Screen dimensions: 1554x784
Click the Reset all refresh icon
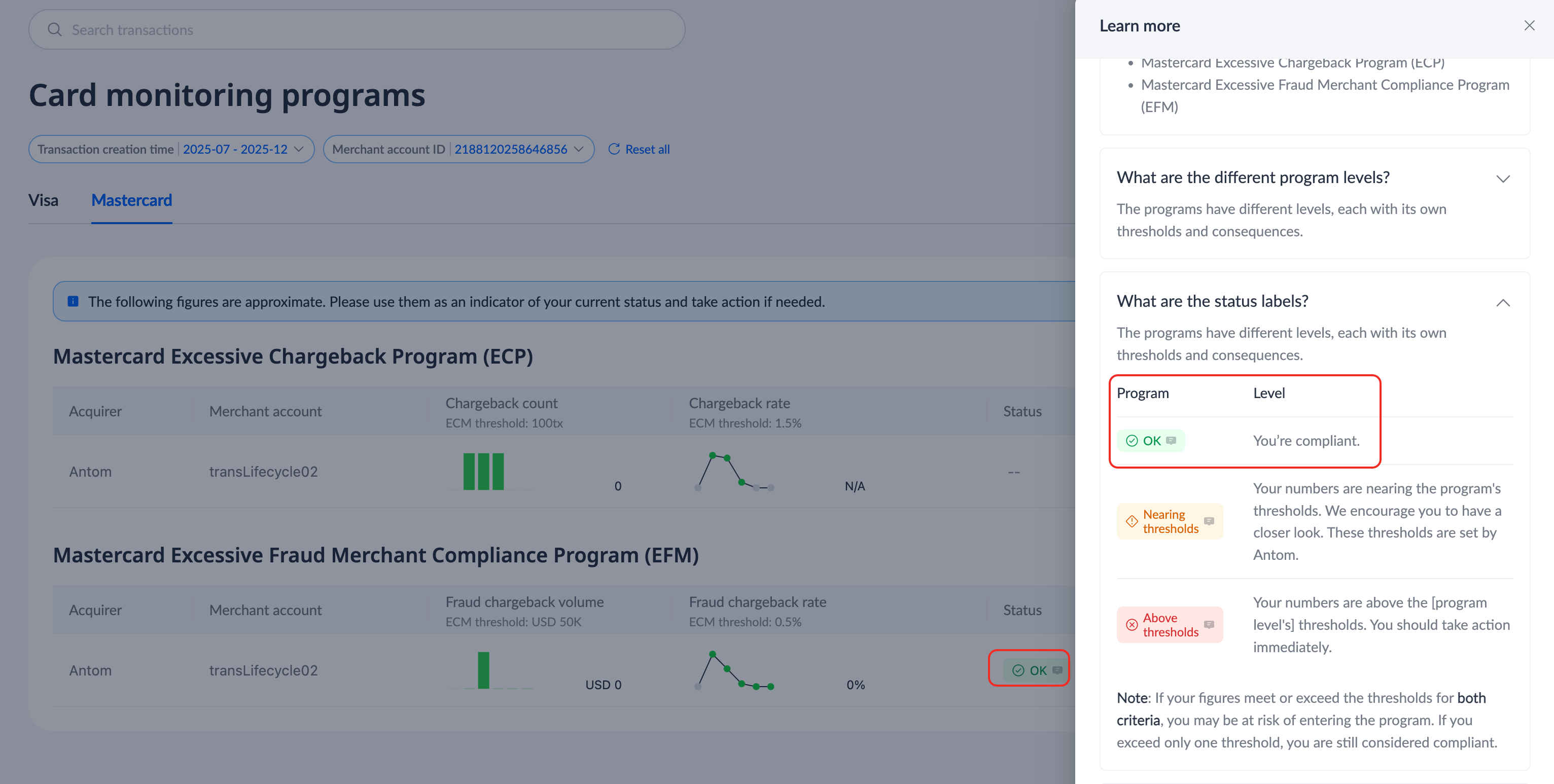pyautogui.click(x=614, y=149)
